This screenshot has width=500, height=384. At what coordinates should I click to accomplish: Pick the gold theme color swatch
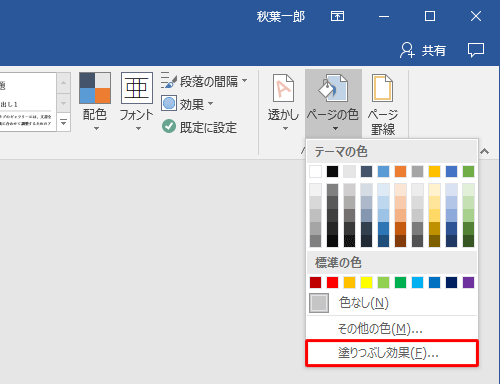pyautogui.click(x=434, y=172)
